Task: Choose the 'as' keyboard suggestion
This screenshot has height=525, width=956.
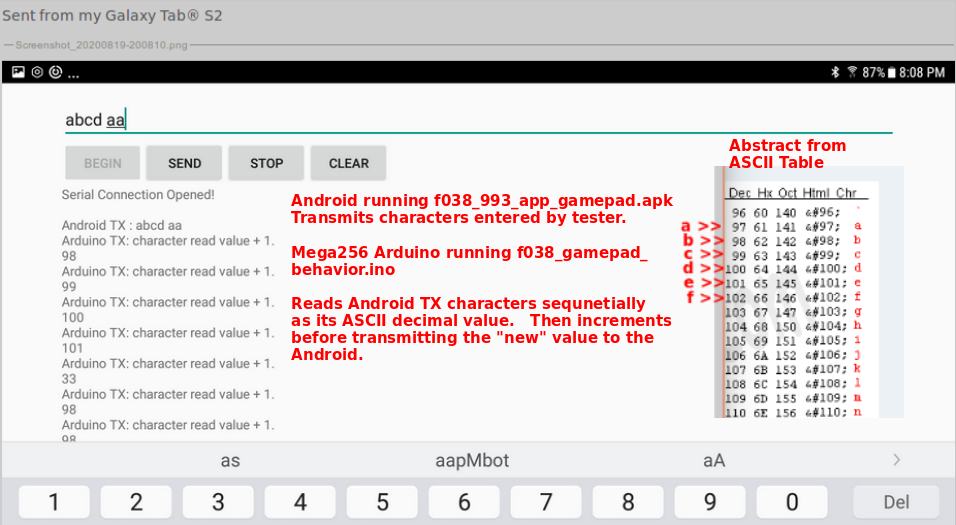Action: coord(230,461)
